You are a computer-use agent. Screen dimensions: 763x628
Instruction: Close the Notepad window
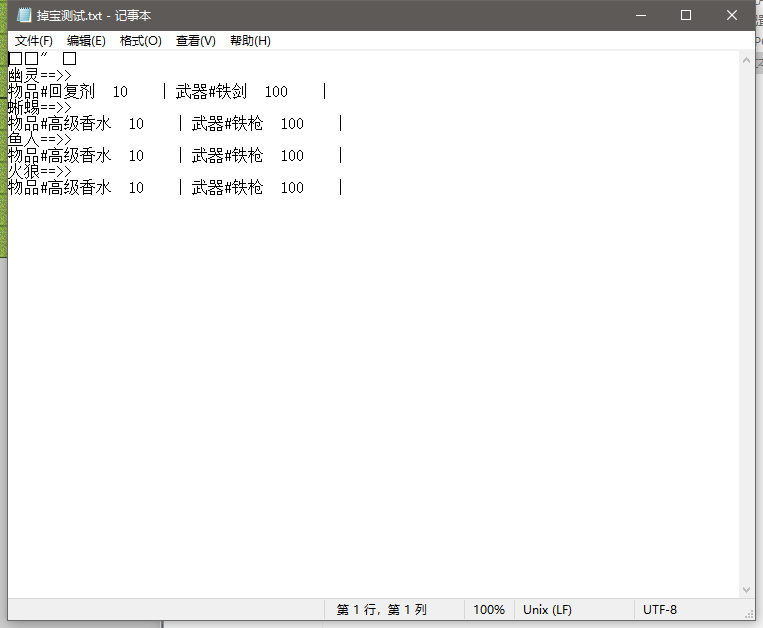point(731,15)
